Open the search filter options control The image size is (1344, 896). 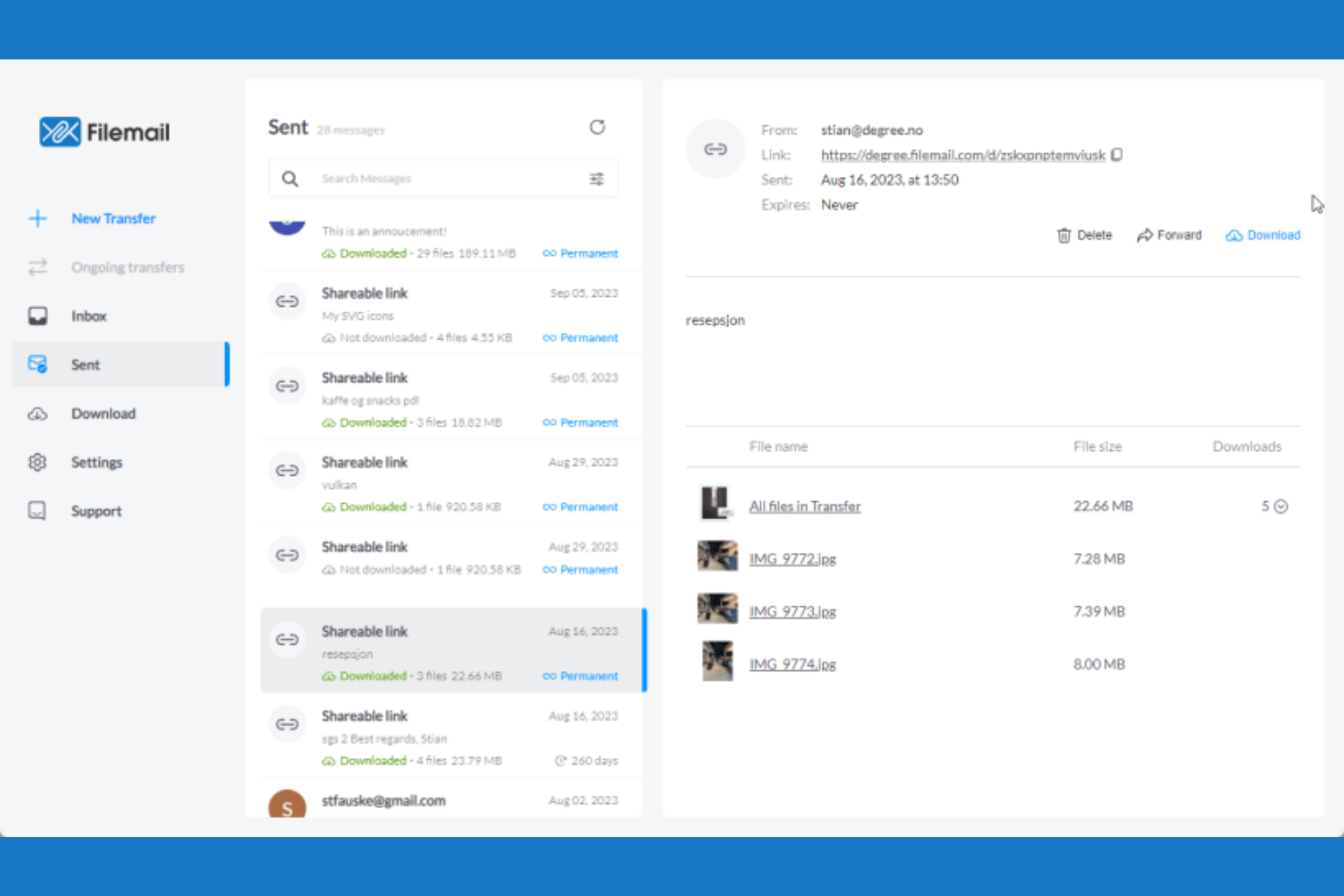coord(597,178)
